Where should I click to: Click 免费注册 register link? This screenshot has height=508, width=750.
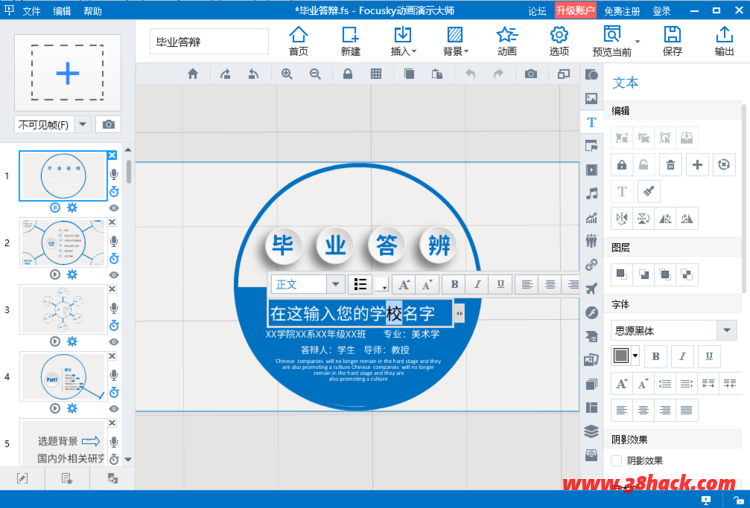point(622,11)
